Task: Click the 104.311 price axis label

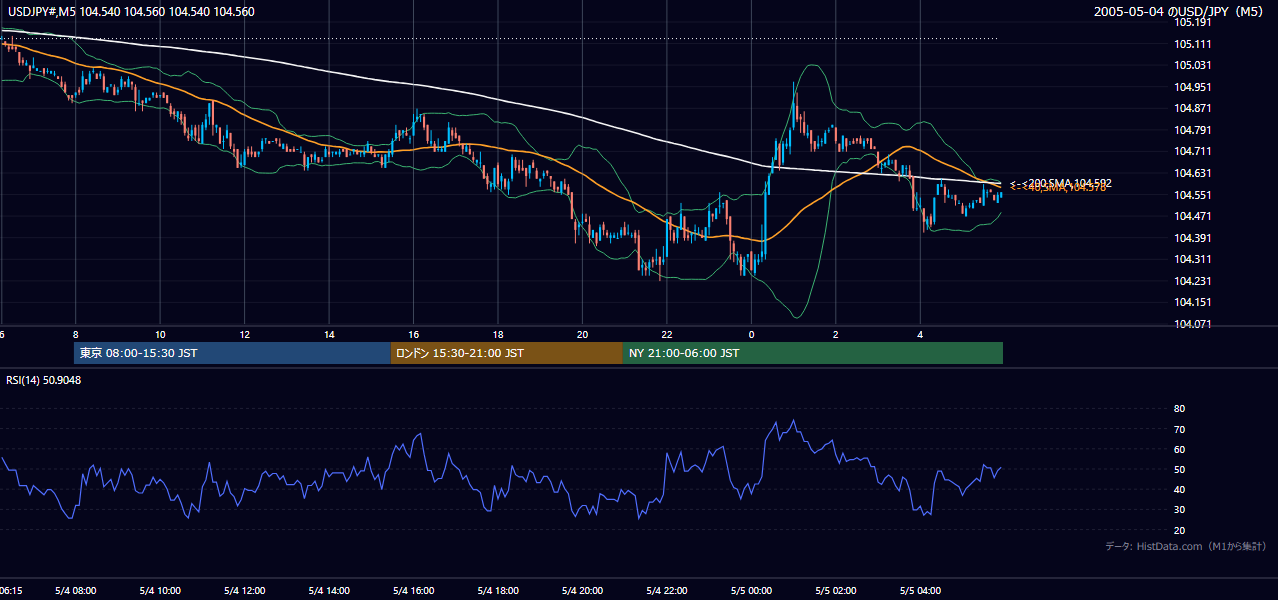Action: tap(1191, 259)
